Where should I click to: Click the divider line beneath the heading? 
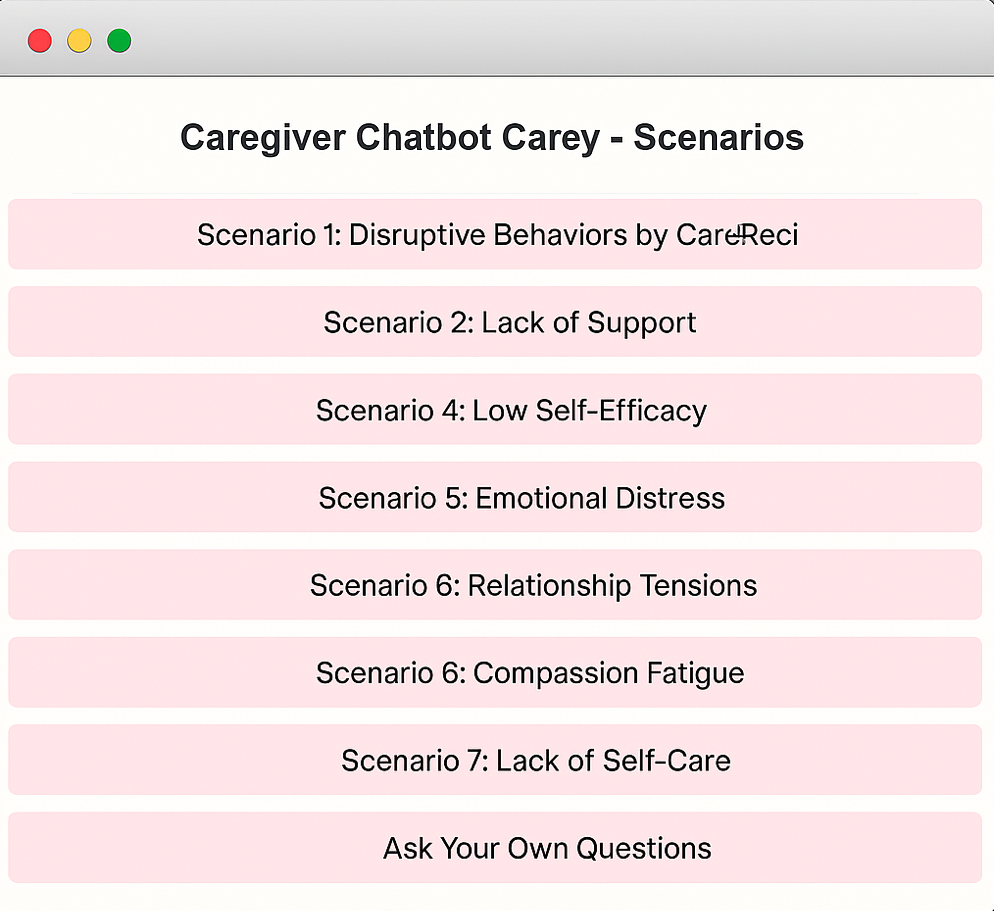(495, 193)
